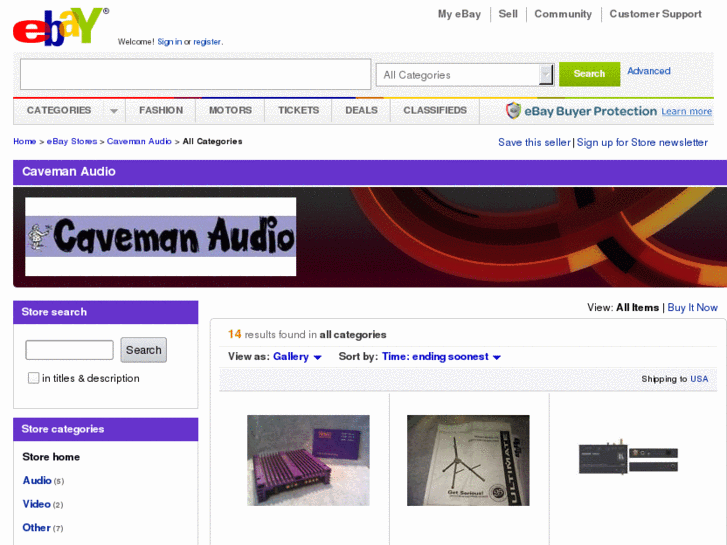
Task: Open the Sell page link
Action: [508, 14]
